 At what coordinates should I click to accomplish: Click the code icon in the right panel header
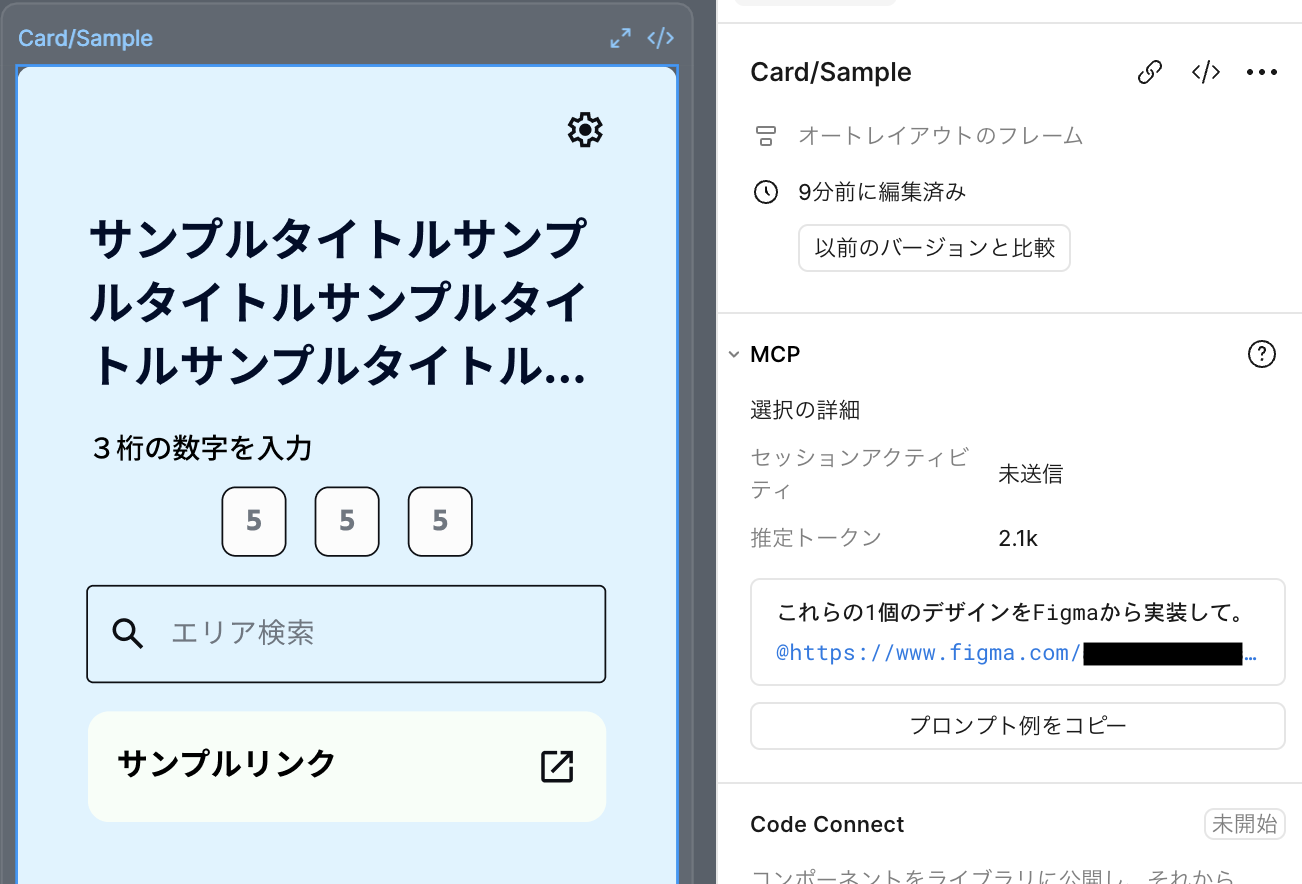pyautogui.click(x=1206, y=72)
